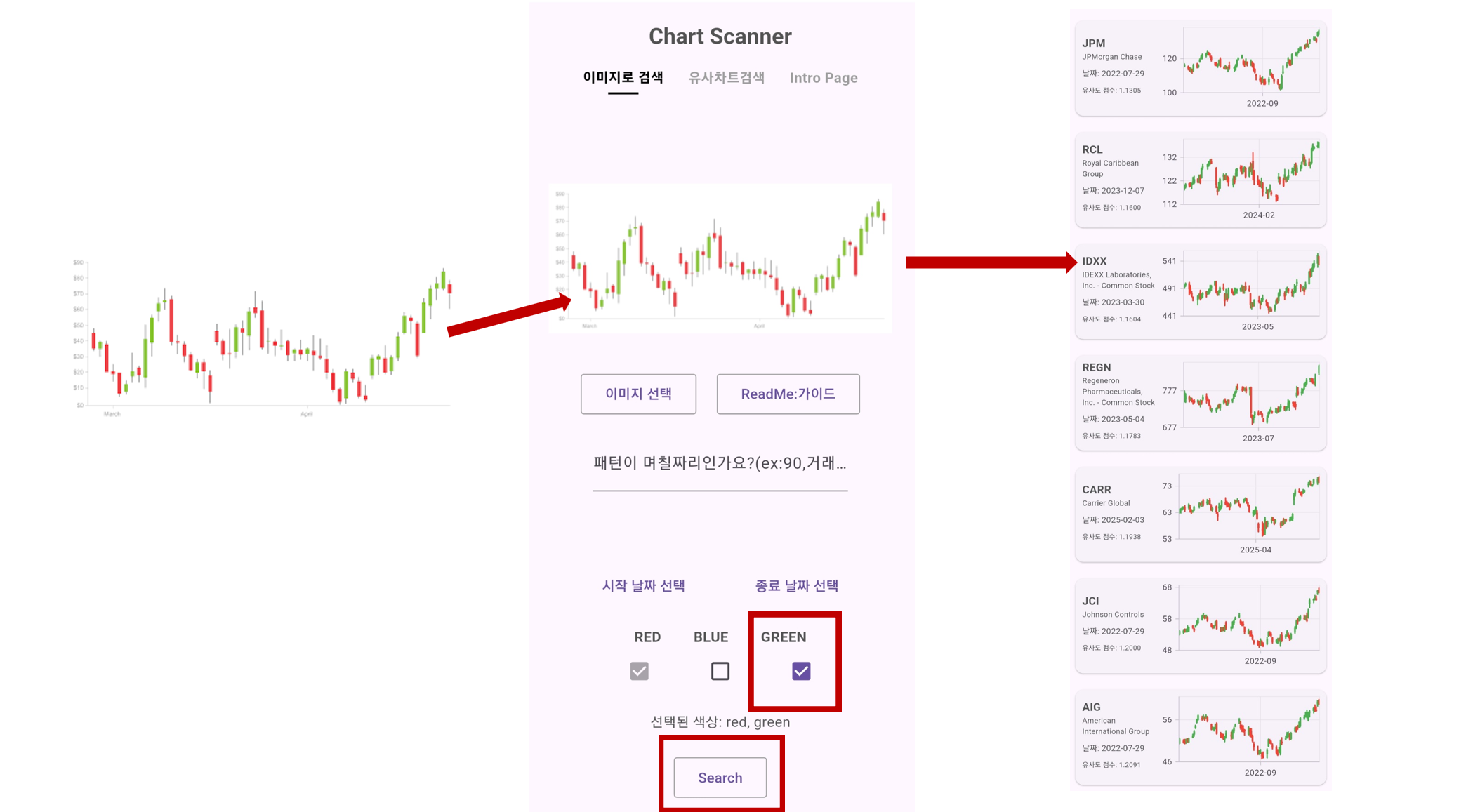Open the 시작 날짜 선택 date picker
The height and width of the screenshot is (812, 1480).
coord(643,585)
